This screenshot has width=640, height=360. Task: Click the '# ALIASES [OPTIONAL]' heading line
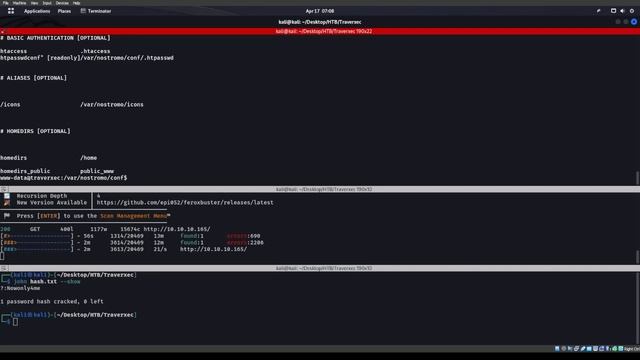click(33, 78)
